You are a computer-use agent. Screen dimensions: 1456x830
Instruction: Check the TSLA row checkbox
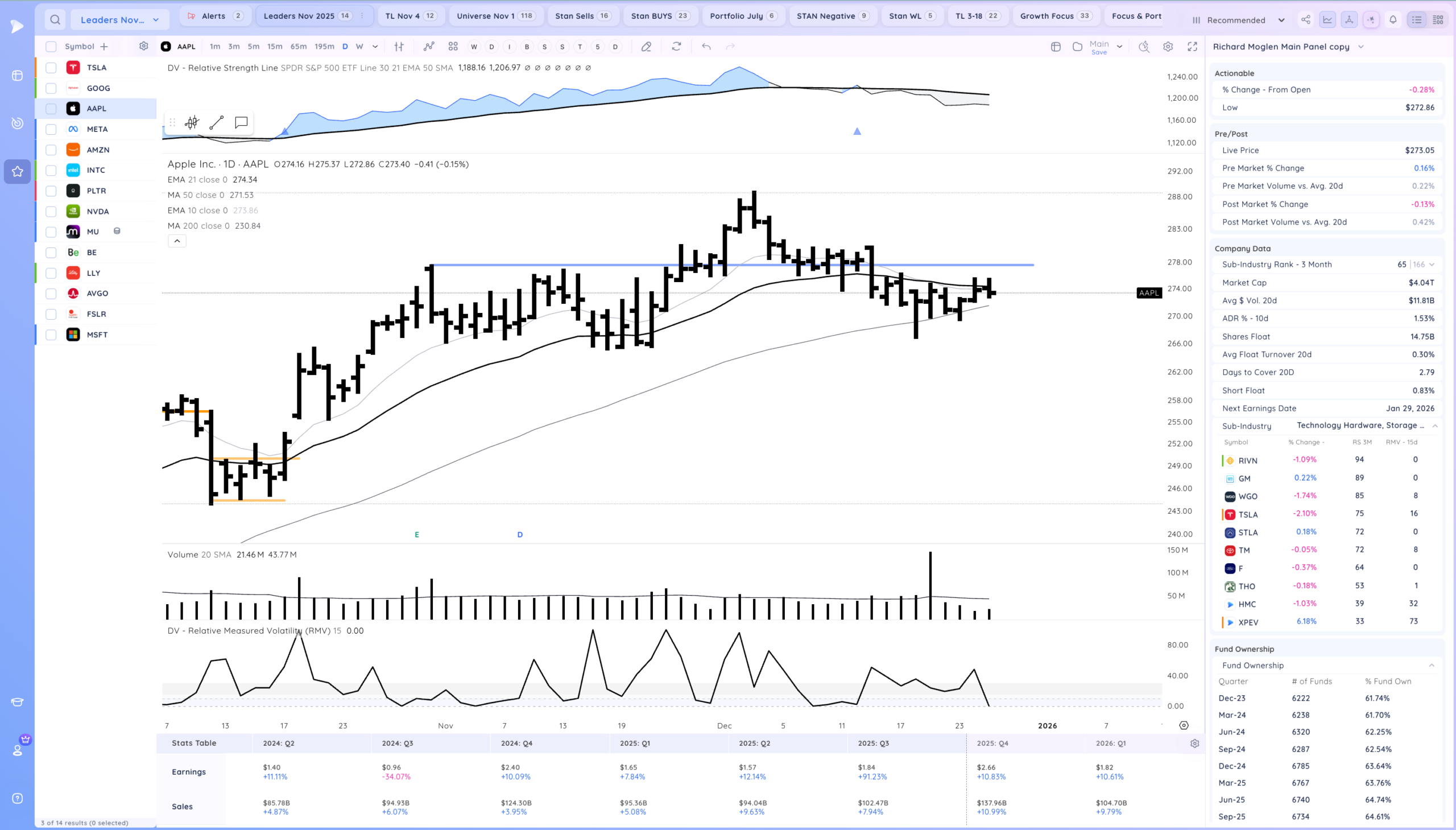[51, 68]
